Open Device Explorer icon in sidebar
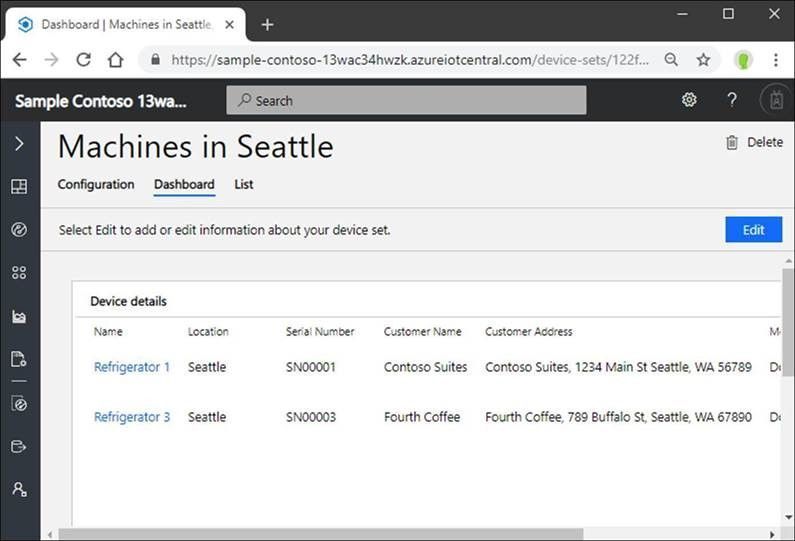Image resolution: width=795 pixels, height=541 pixels. pos(19,230)
